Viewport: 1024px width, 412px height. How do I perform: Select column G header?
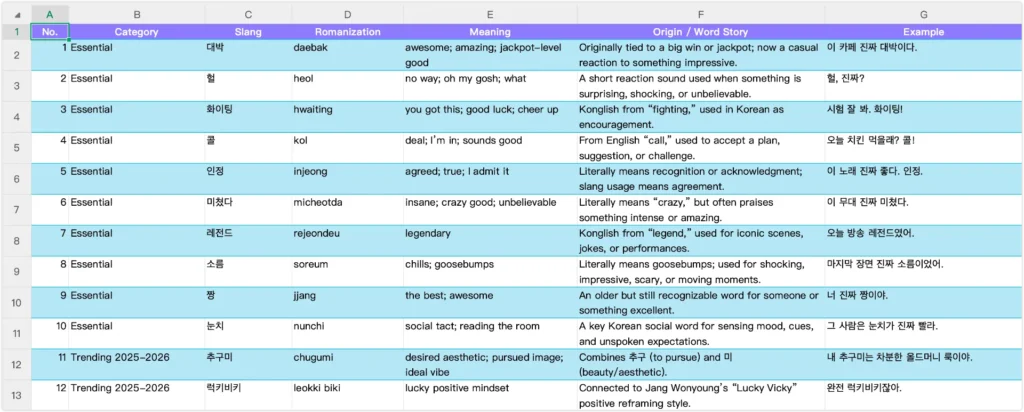click(923, 14)
